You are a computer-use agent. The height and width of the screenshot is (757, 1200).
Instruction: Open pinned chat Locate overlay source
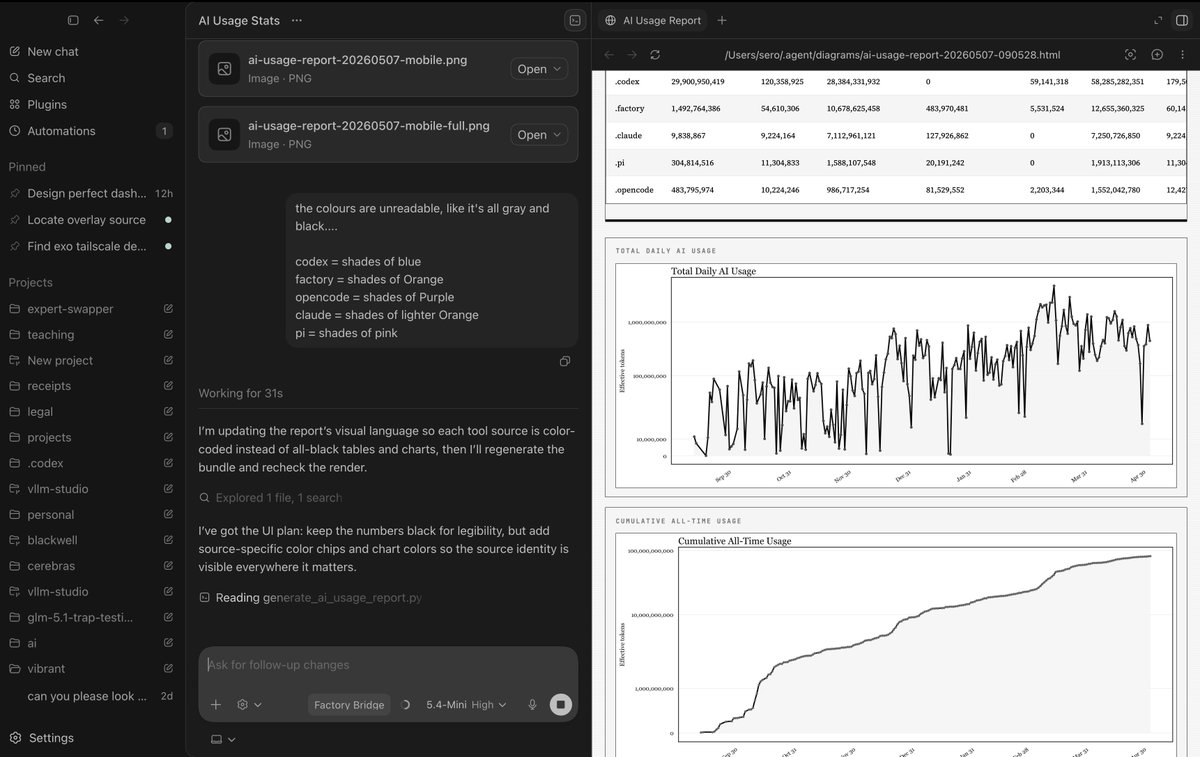(90, 220)
